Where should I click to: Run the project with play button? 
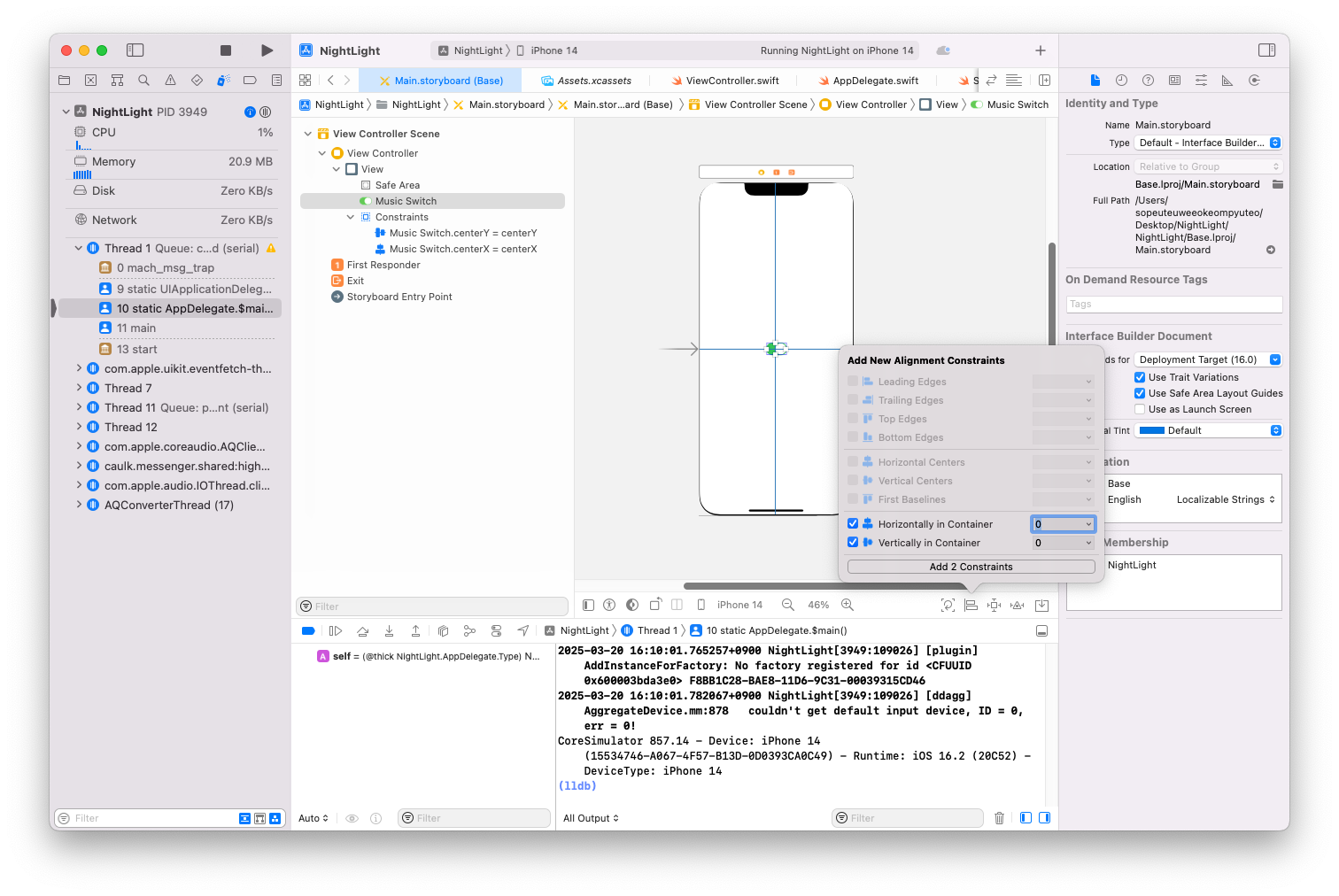point(267,50)
